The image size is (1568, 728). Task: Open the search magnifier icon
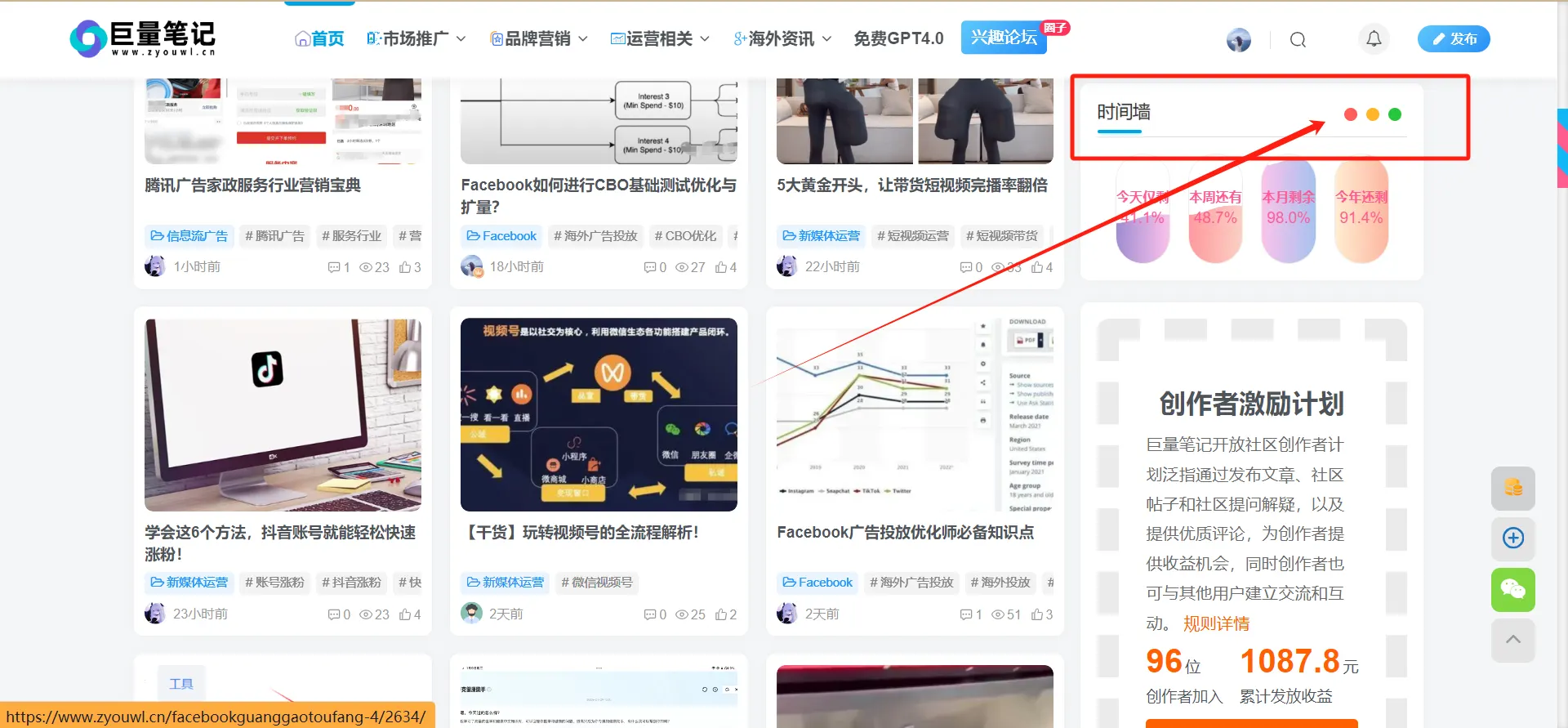click(1298, 39)
